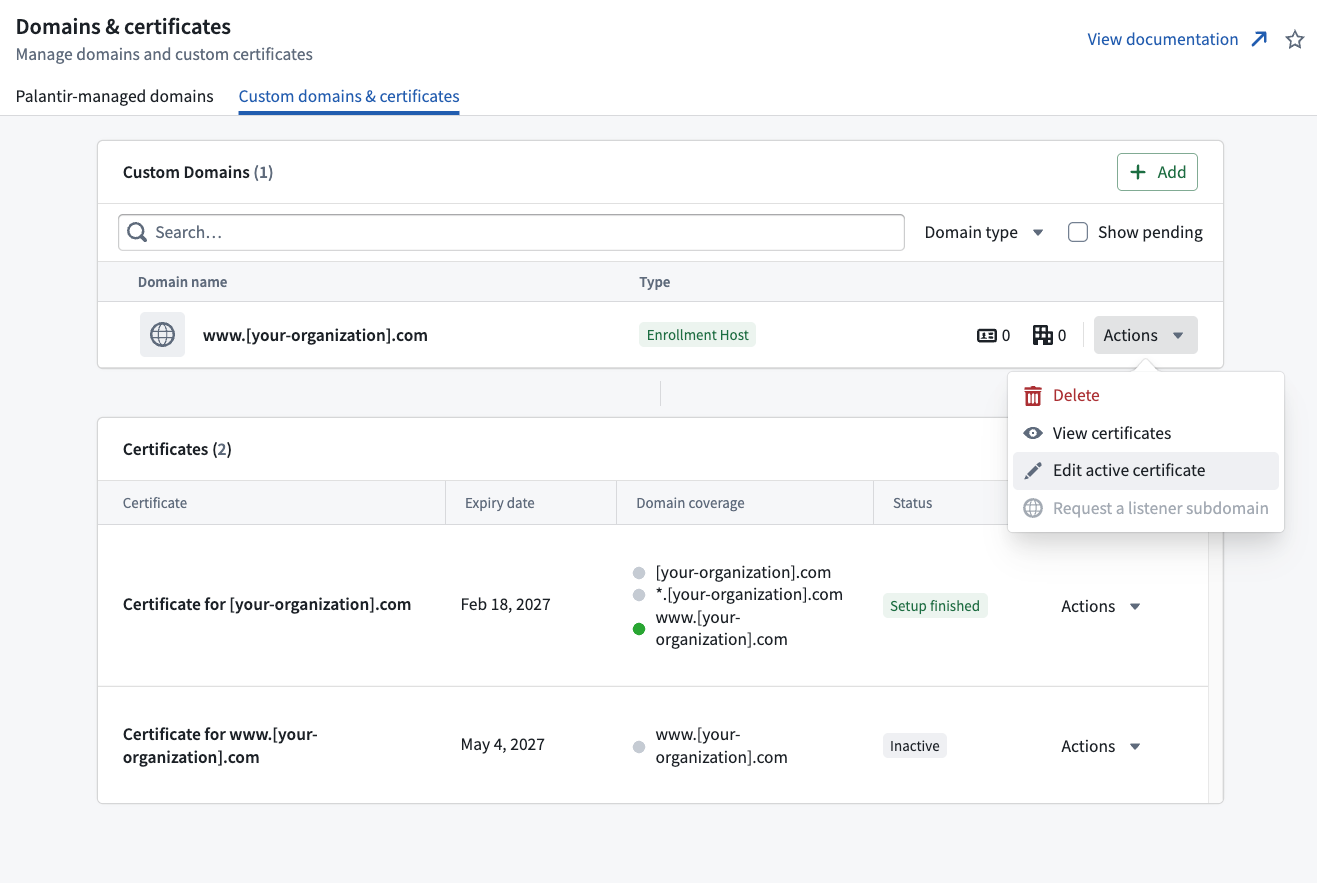Screen dimensions: 1317x883
Task: Collapse the domain row Actions dropdown
Action: pyautogui.click(x=1145, y=335)
